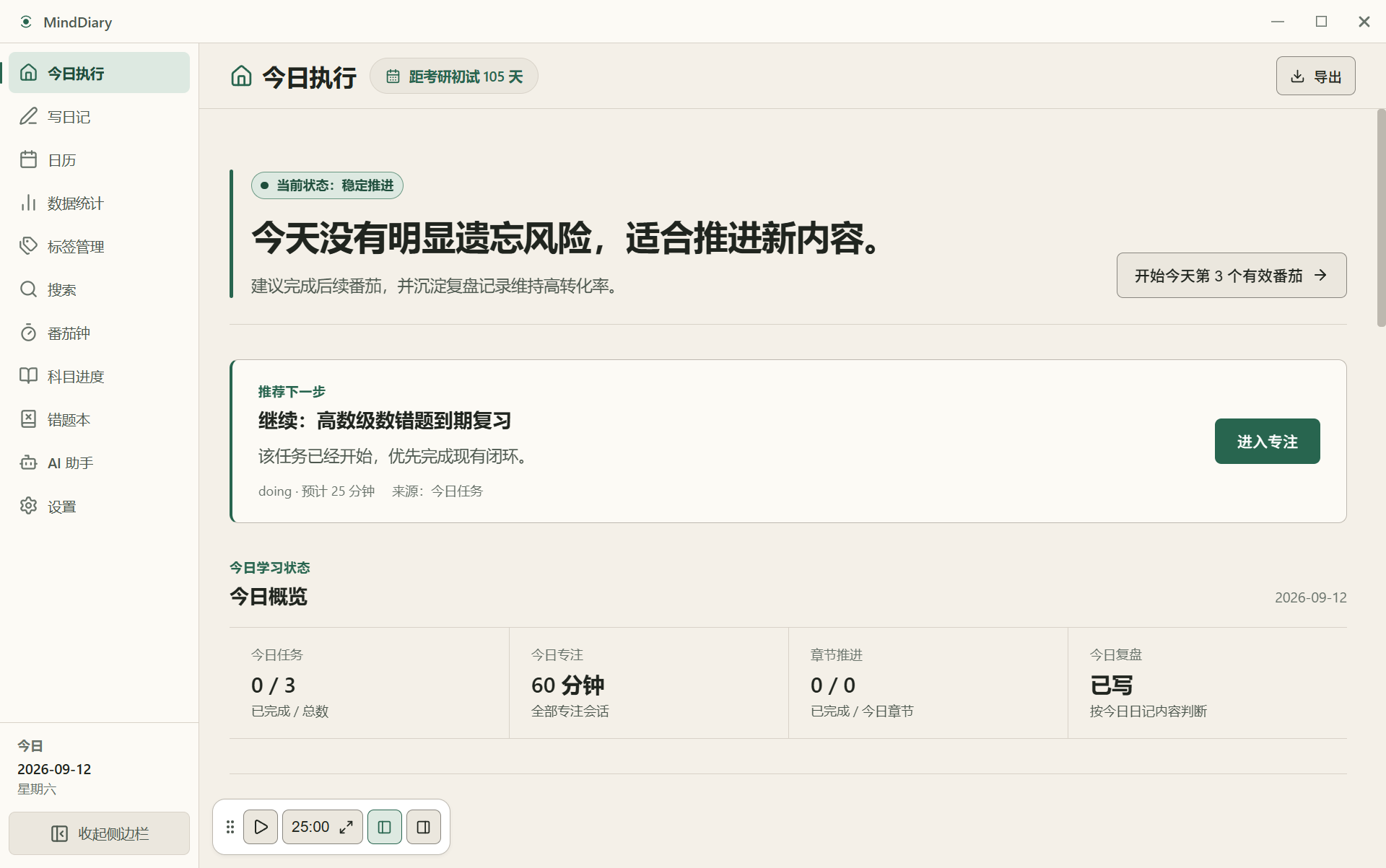Maximize the MindDiary window

(x=1321, y=22)
